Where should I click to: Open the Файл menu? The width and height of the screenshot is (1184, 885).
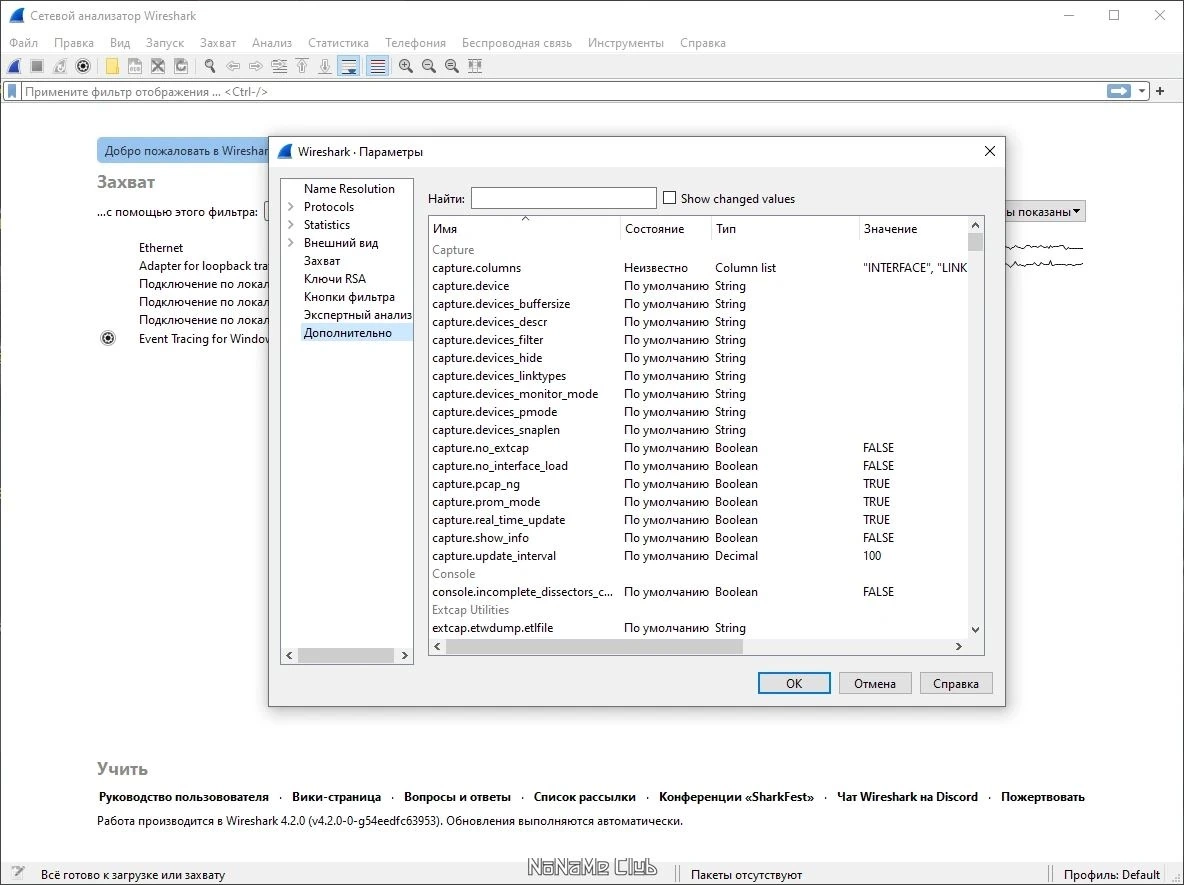click(23, 43)
